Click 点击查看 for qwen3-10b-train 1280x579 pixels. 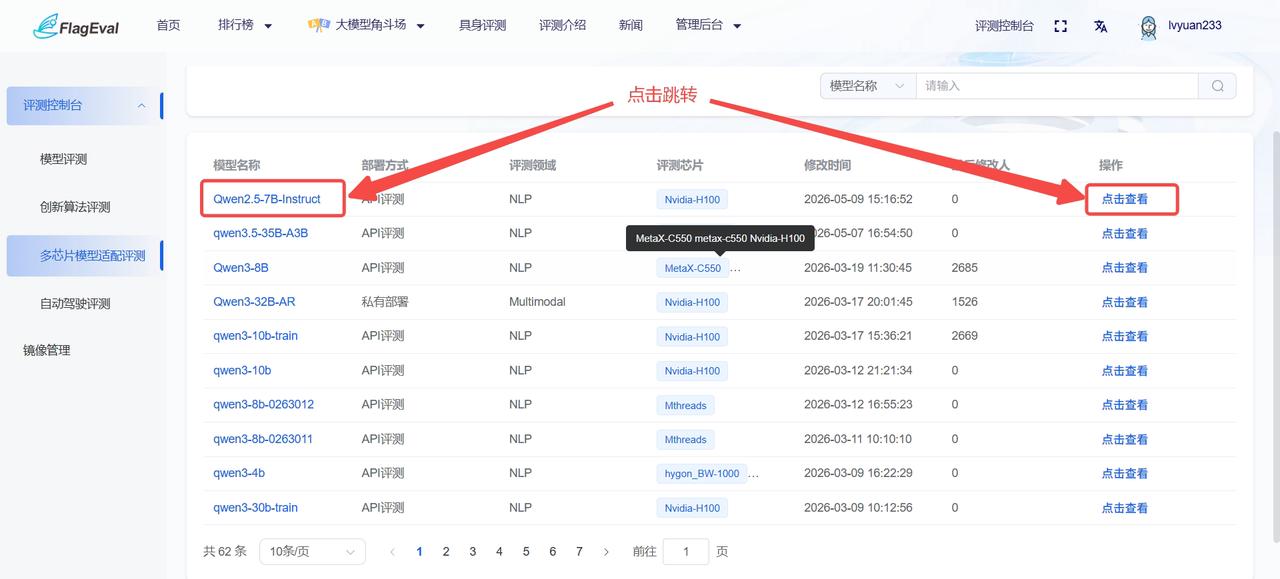point(1125,336)
